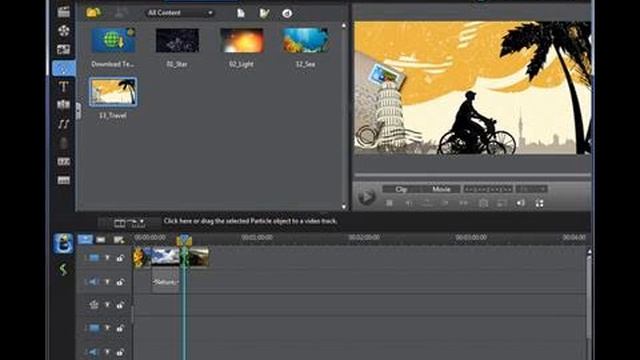Click the large Play button in preview
The height and width of the screenshot is (360, 640).
(x=366, y=197)
